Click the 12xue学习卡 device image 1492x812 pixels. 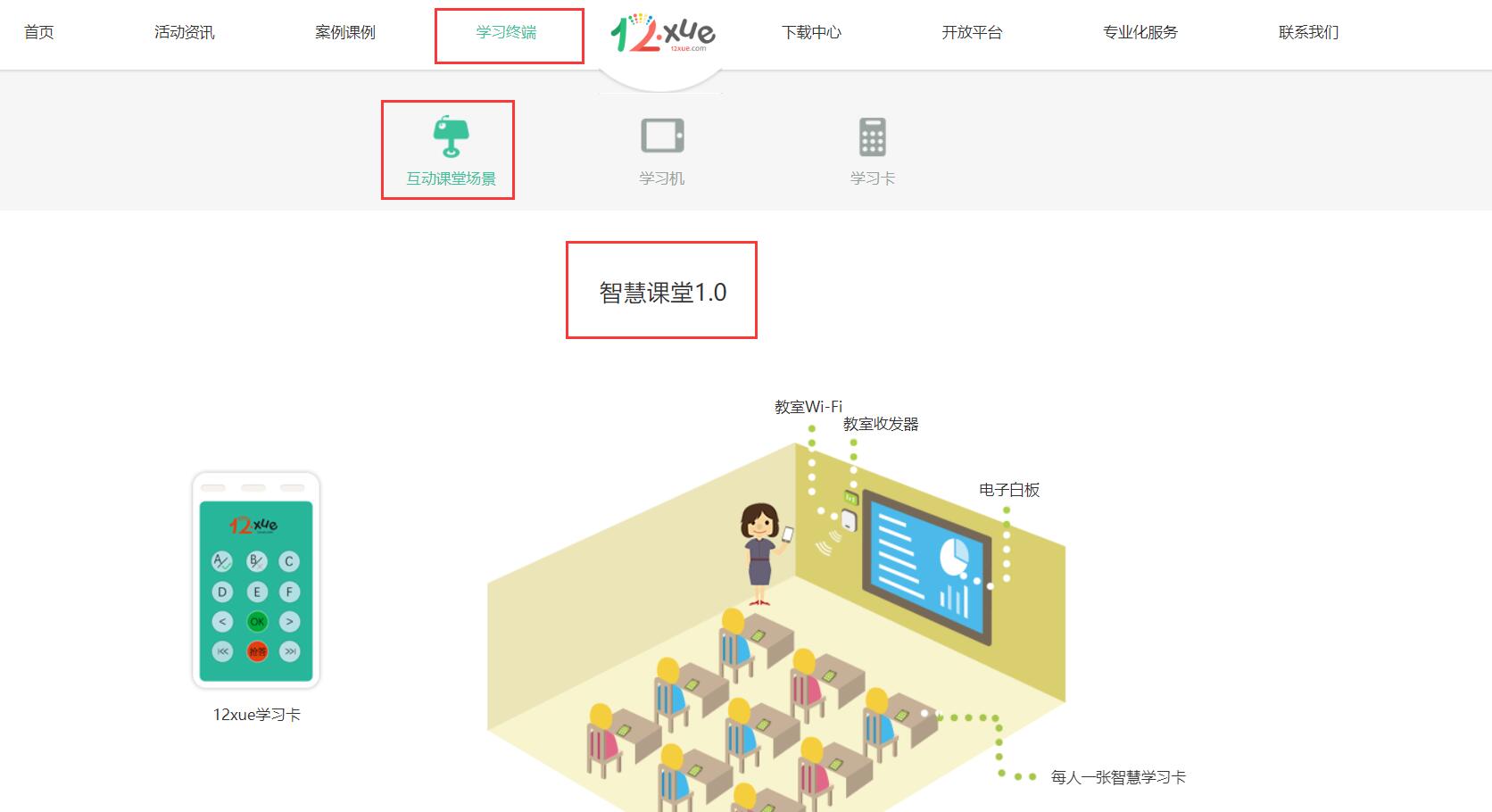pos(256,580)
